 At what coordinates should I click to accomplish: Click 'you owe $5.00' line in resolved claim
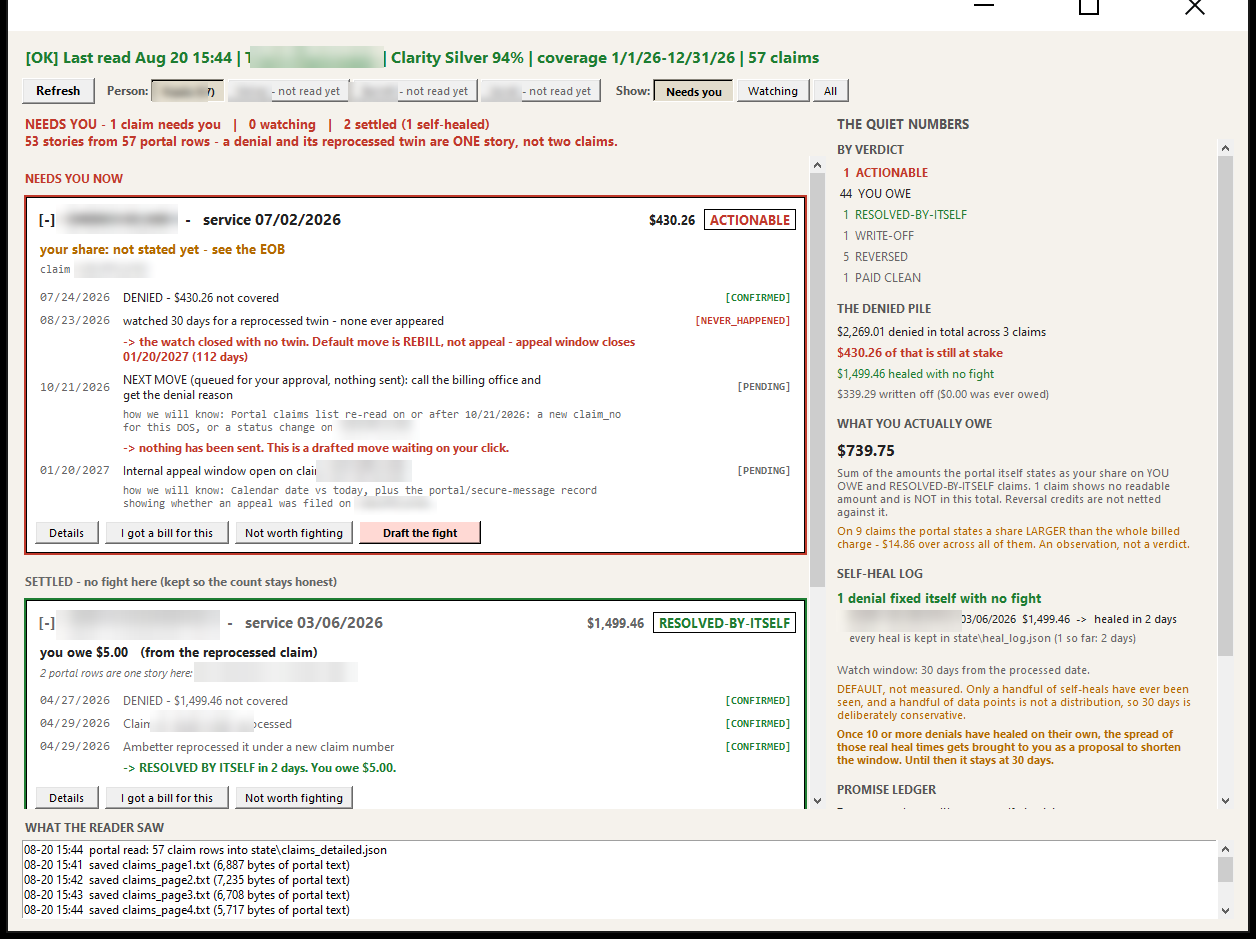pos(179,652)
